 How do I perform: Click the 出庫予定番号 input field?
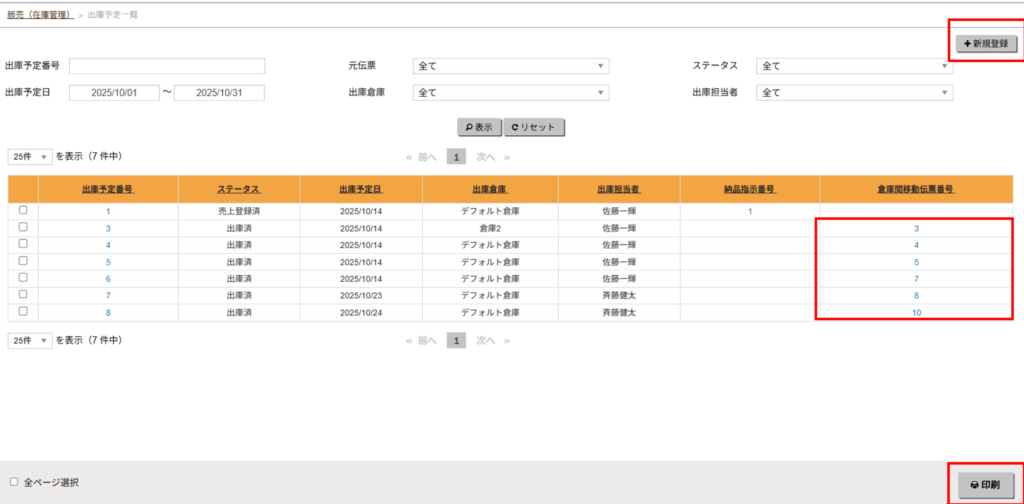tap(167, 66)
